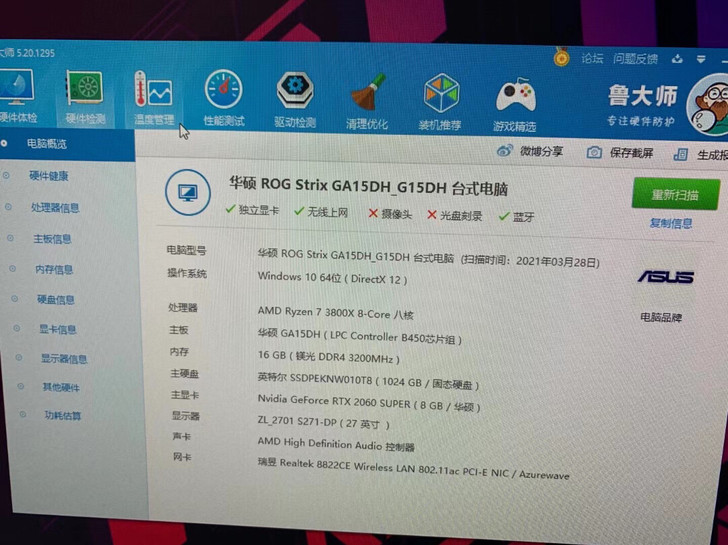Image resolution: width=728 pixels, height=545 pixels.
Task: Click ZL_2701 S271-DP monitor text
Action: coord(324,422)
